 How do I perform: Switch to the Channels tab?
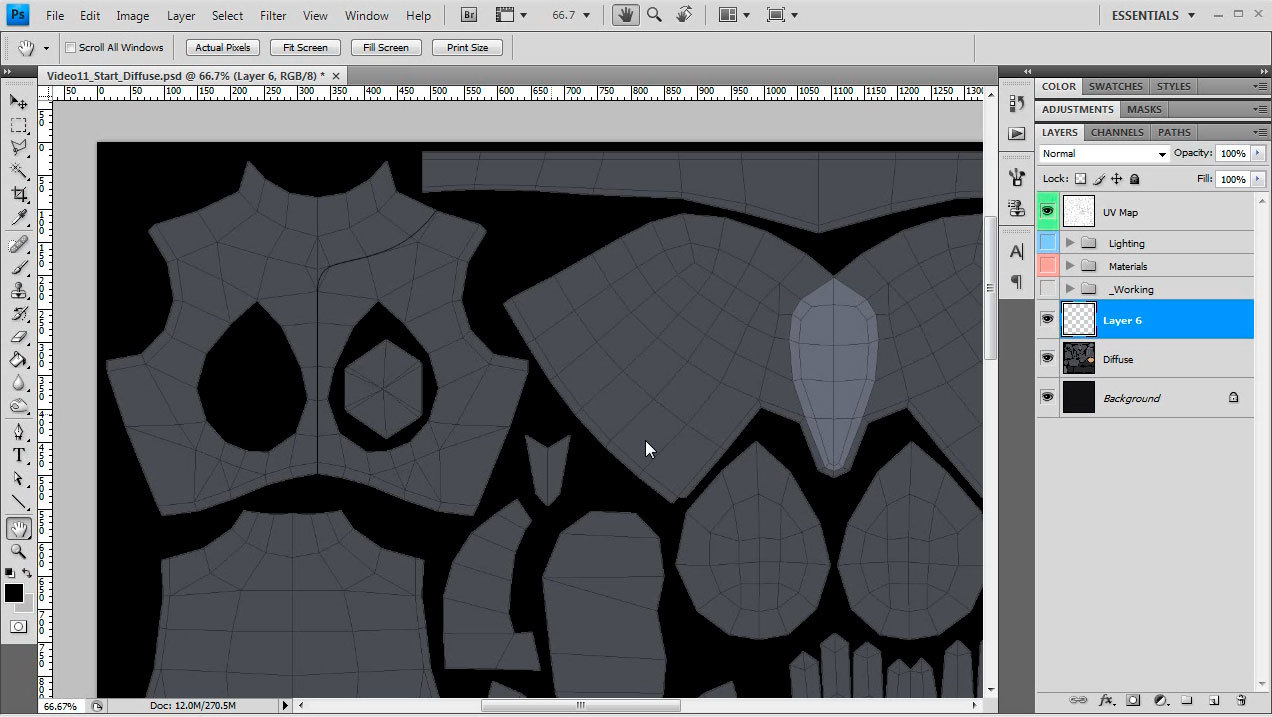pyautogui.click(x=1117, y=132)
